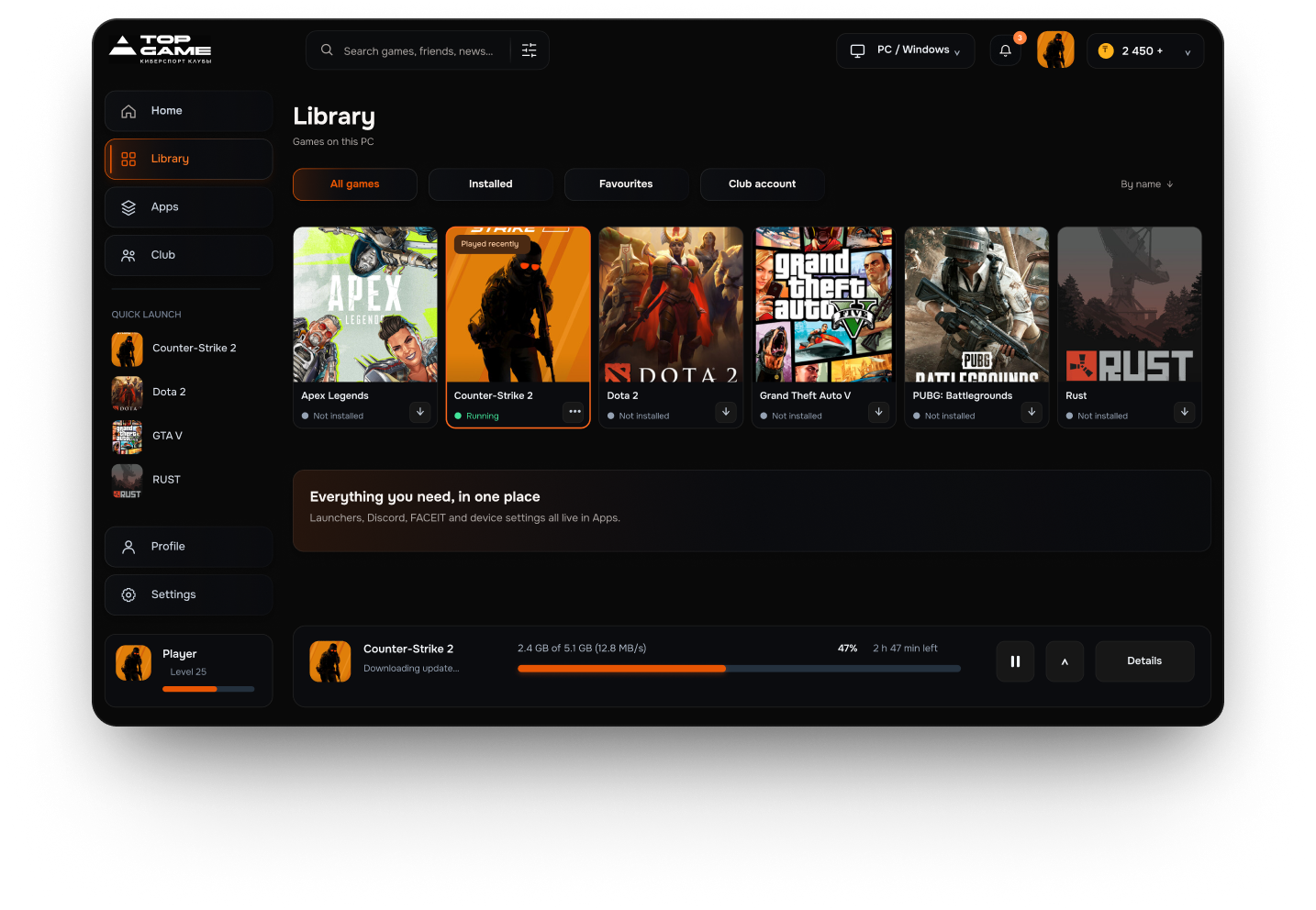
Task: Open Club in sidebar
Action: (x=188, y=255)
